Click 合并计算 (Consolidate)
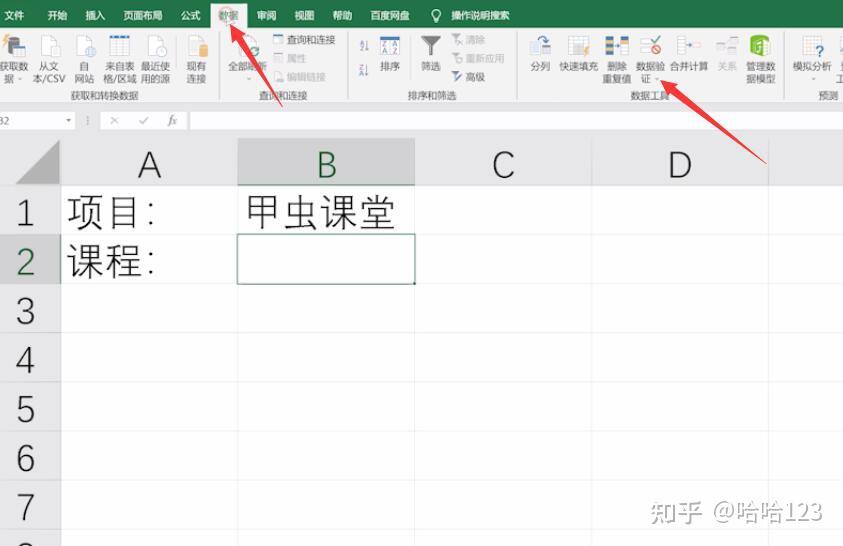The image size is (843, 546). point(689,54)
